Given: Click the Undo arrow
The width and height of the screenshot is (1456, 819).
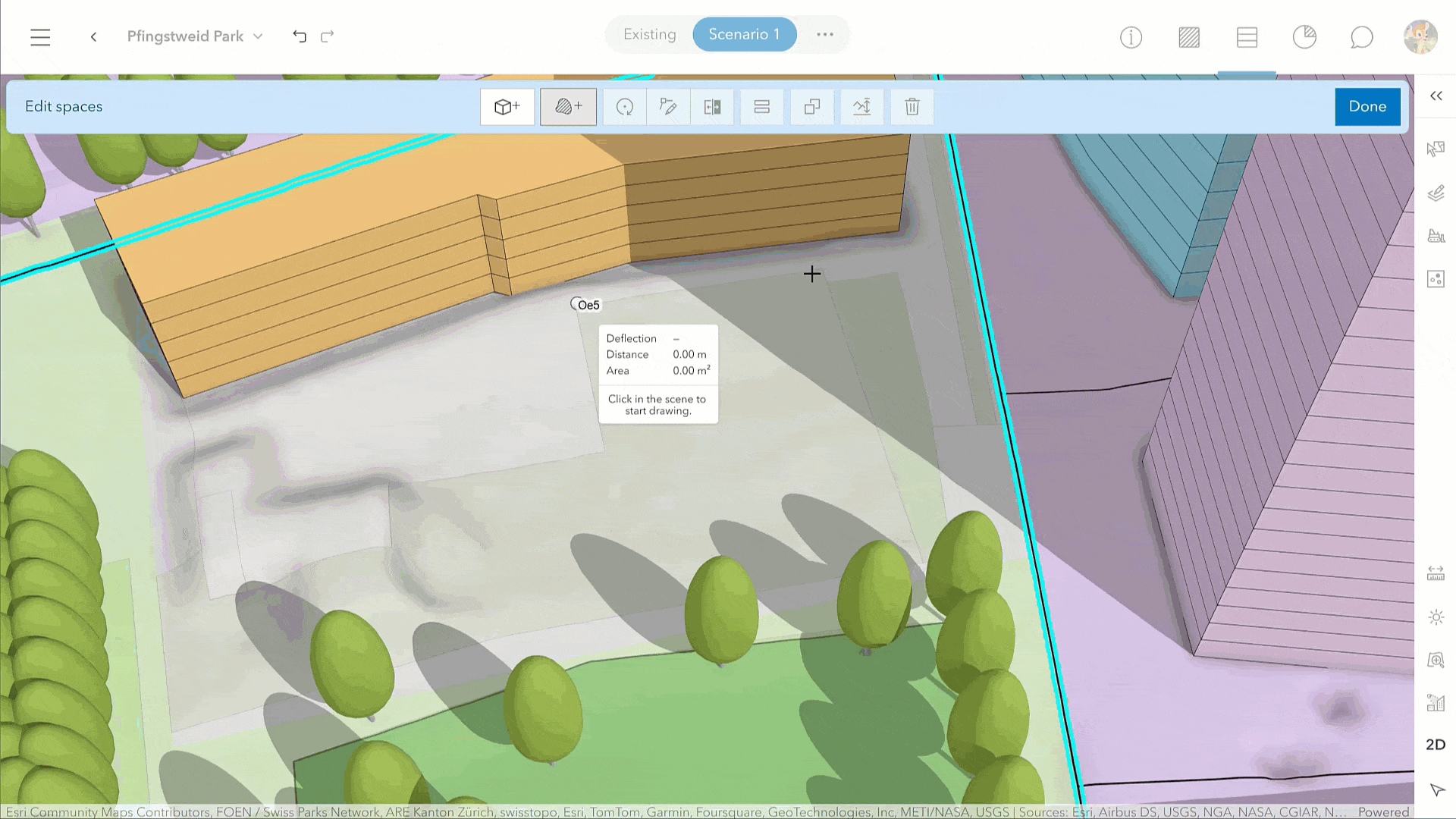Looking at the screenshot, I should coord(299,36).
